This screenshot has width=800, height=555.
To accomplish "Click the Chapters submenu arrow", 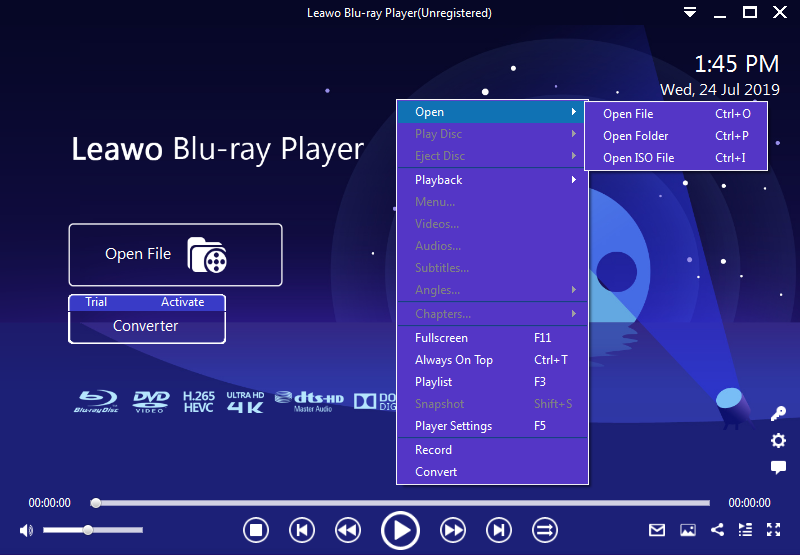I will point(574,314).
